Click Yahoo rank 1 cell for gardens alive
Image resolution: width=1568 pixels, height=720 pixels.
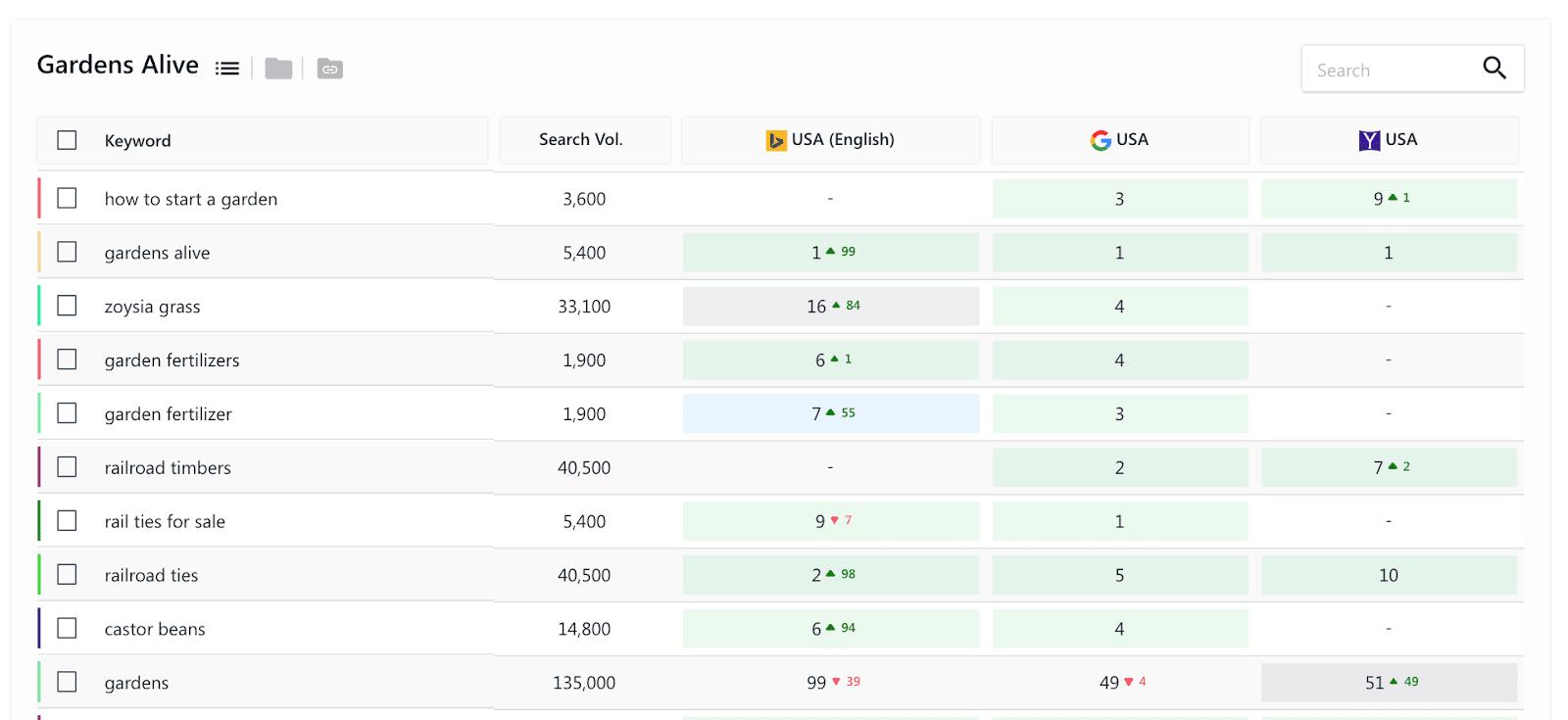tap(1389, 253)
